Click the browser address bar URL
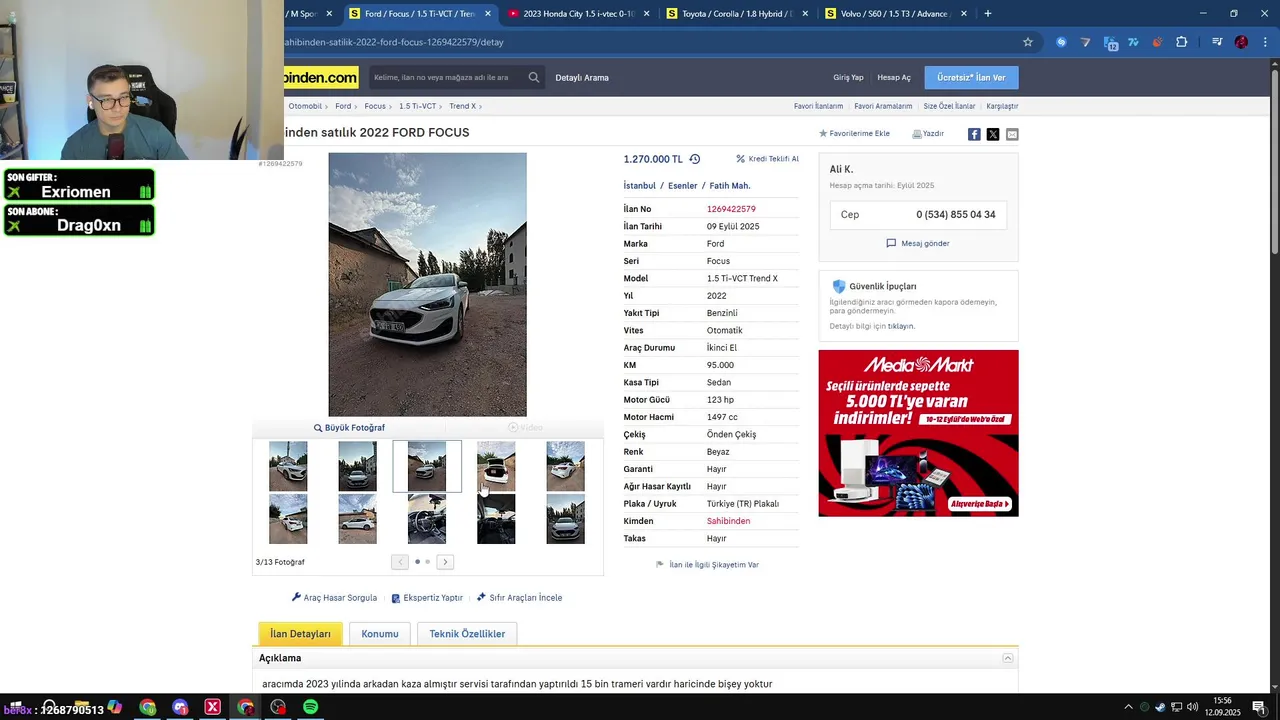 coord(394,42)
